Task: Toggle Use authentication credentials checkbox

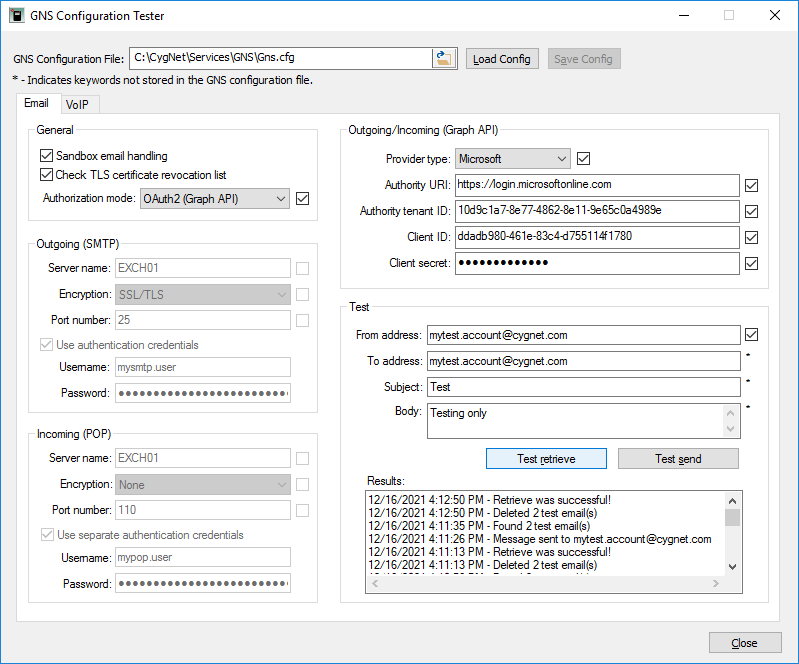Action: (46, 344)
